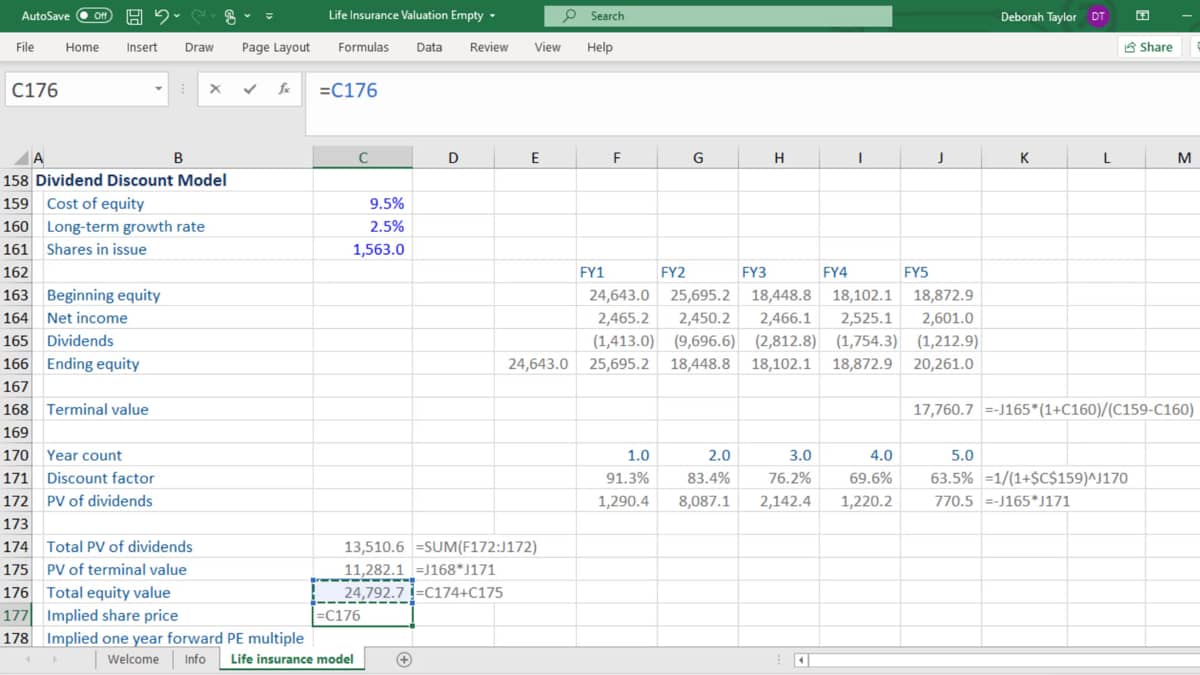This screenshot has height=675, width=1200.
Task: Click into the Search box
Action: click(x=718, y=16)
